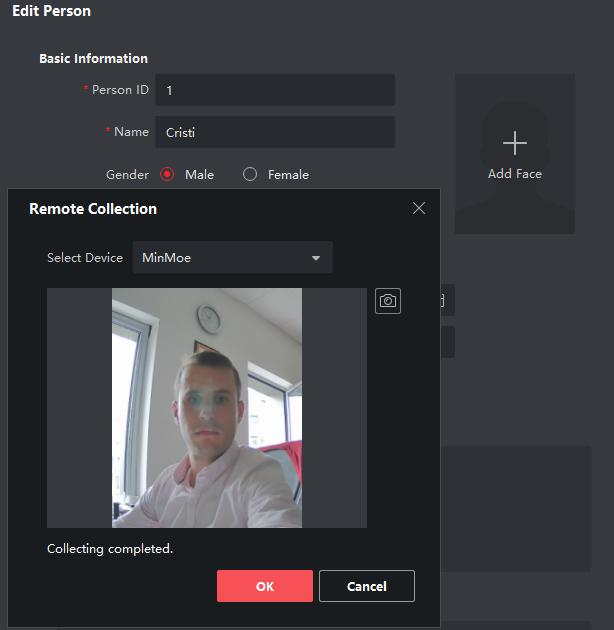Click the Gender field label

[127, 174]
